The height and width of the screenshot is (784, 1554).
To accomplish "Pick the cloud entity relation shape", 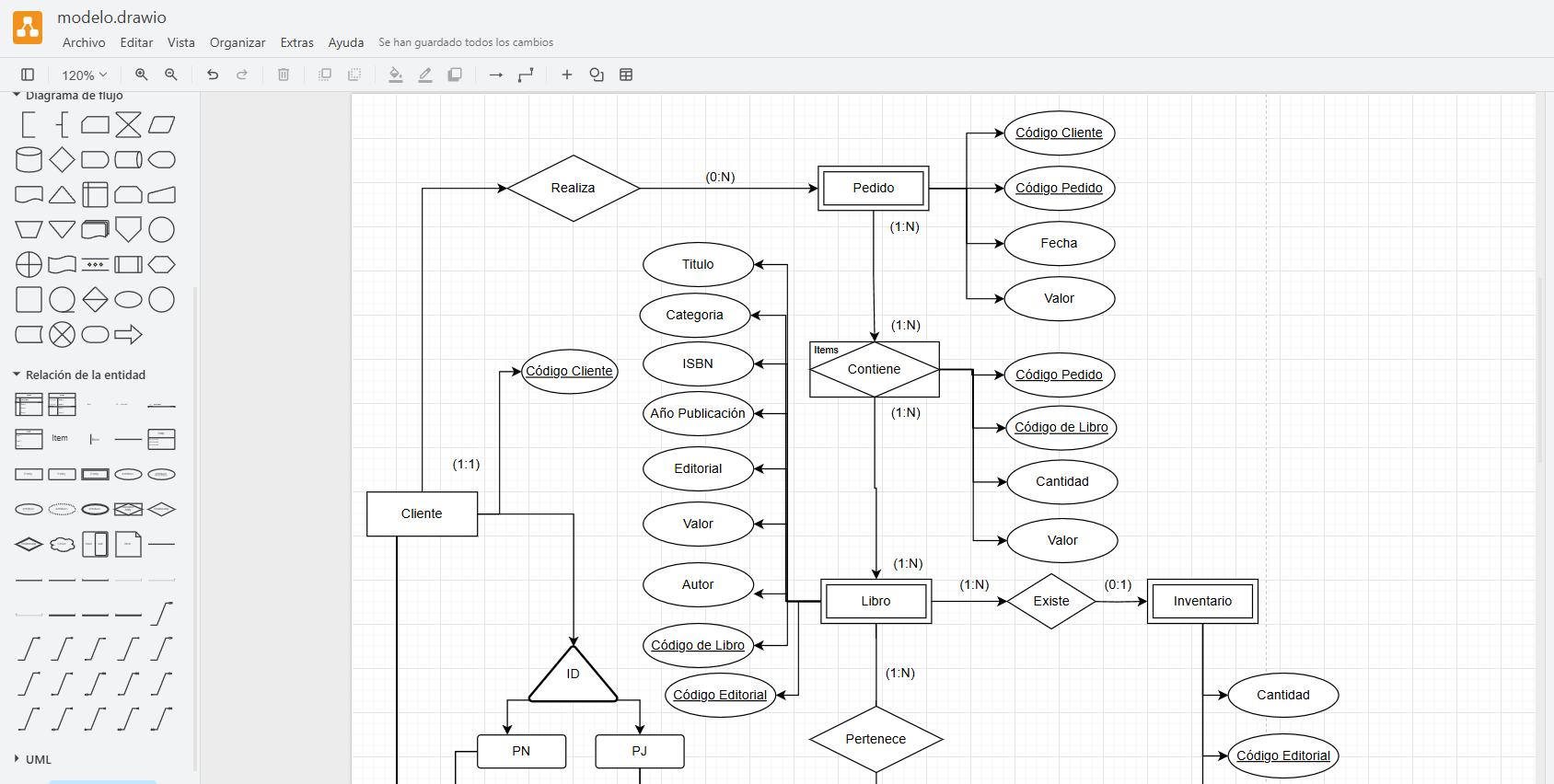I will [x=62, y=544].
